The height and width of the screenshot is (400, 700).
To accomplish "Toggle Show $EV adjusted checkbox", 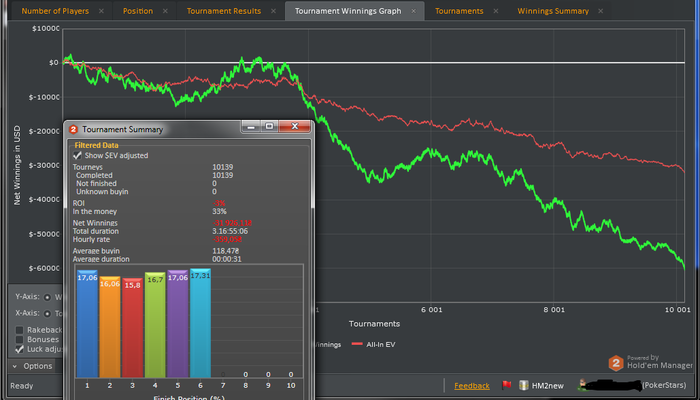I will pos(78,155).
